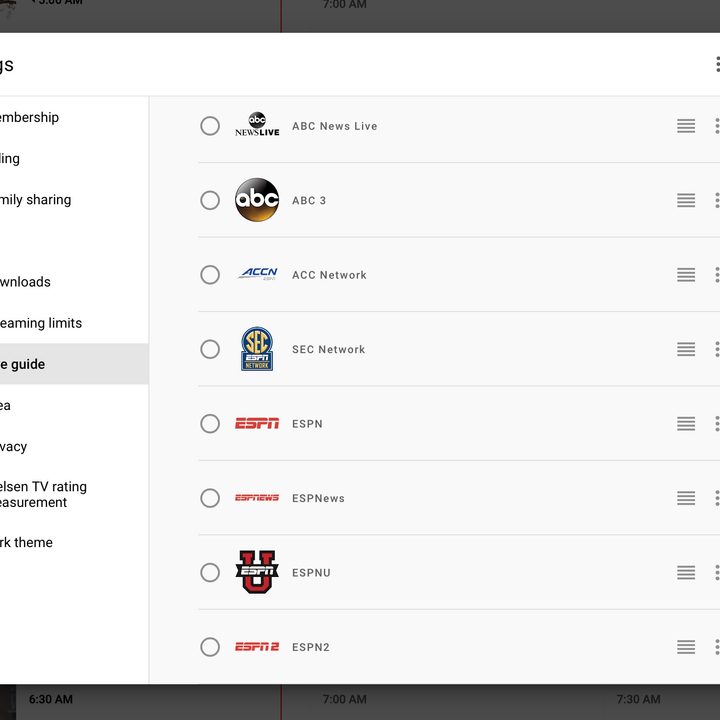Viewport: 720px width, 720px height.
Task: Click the ESPN channel name text
Action: pos(307,423)
